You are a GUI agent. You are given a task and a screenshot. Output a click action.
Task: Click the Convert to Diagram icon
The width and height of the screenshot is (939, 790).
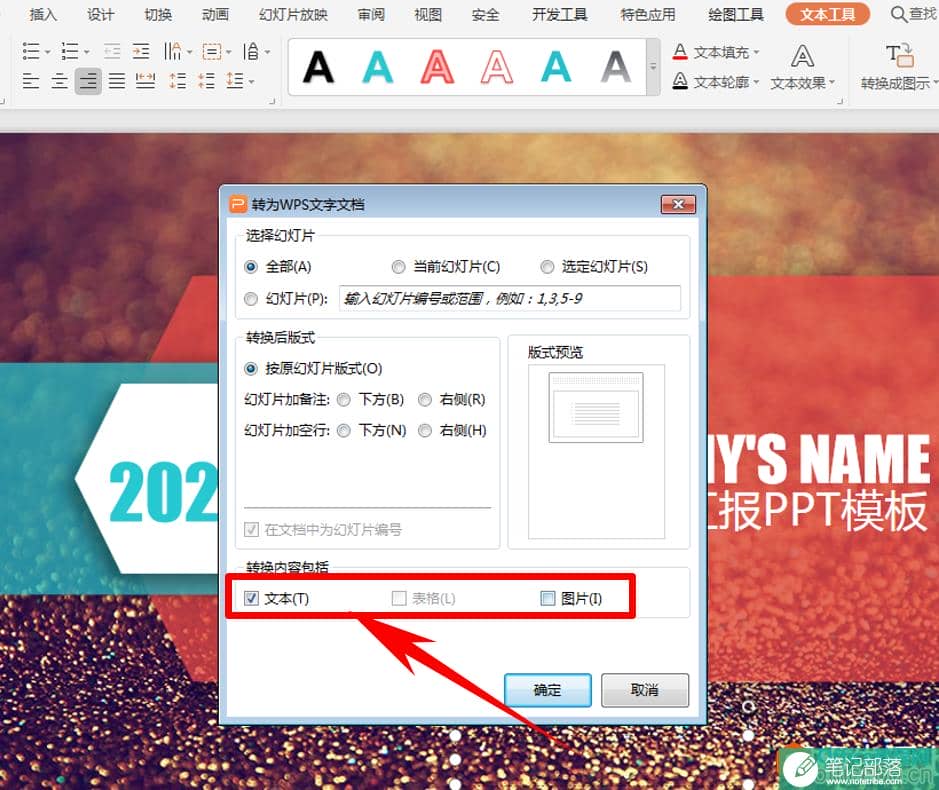(x=899, y=55)
